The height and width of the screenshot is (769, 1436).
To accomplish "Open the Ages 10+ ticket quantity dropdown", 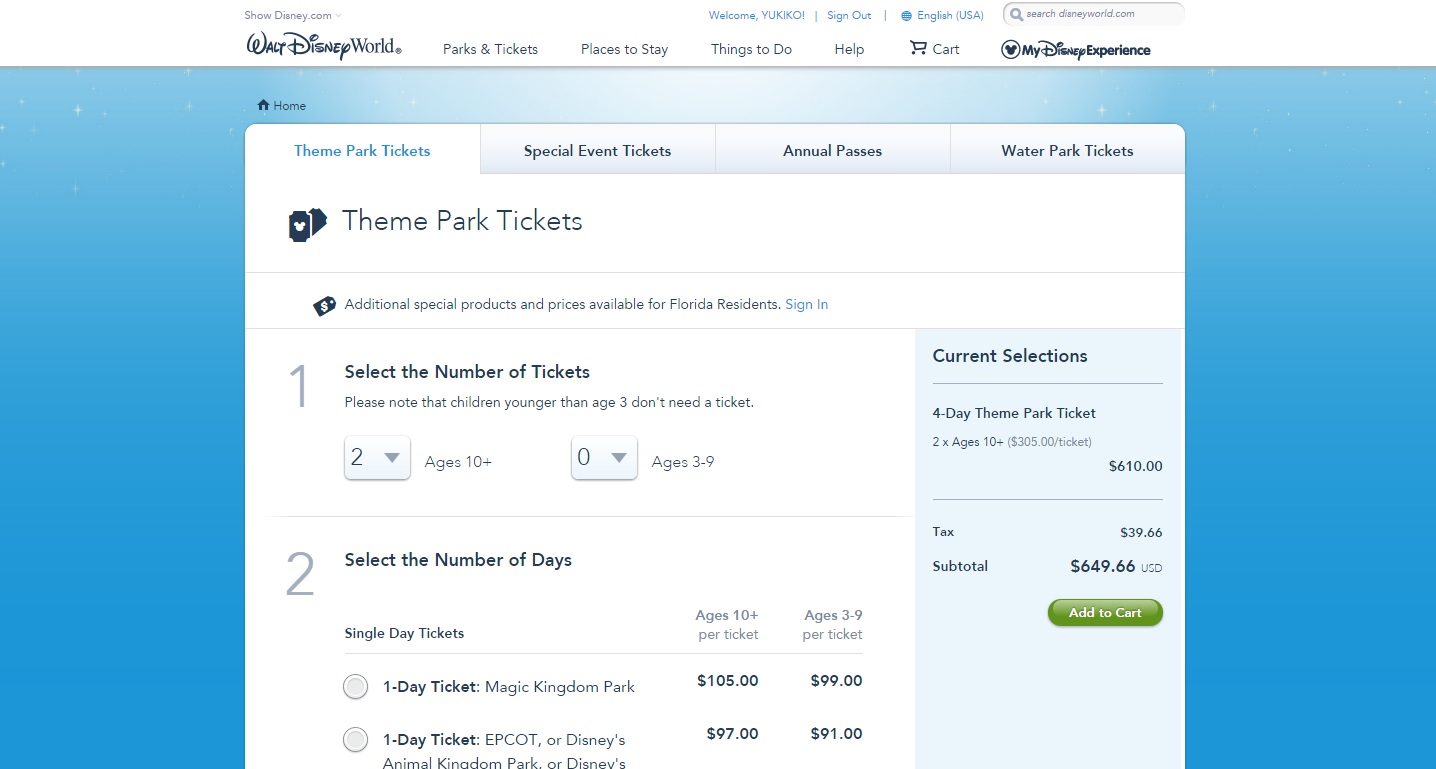I will 377,458.
